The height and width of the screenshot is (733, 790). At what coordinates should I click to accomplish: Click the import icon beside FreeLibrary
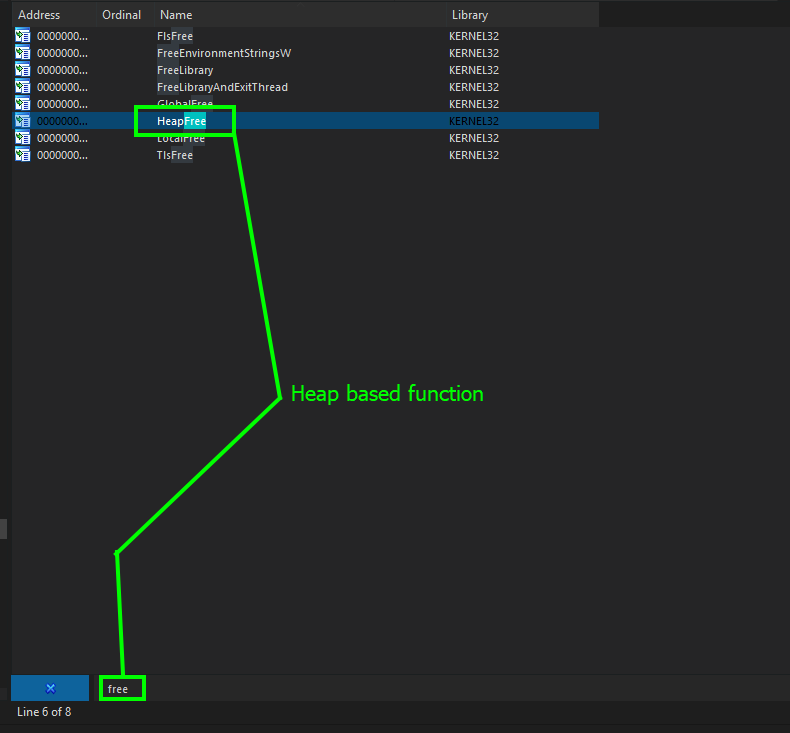click(22, 70)
